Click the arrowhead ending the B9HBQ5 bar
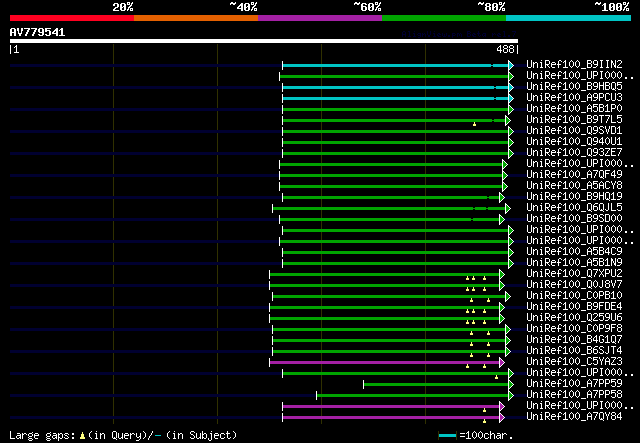 click(511, 87)
